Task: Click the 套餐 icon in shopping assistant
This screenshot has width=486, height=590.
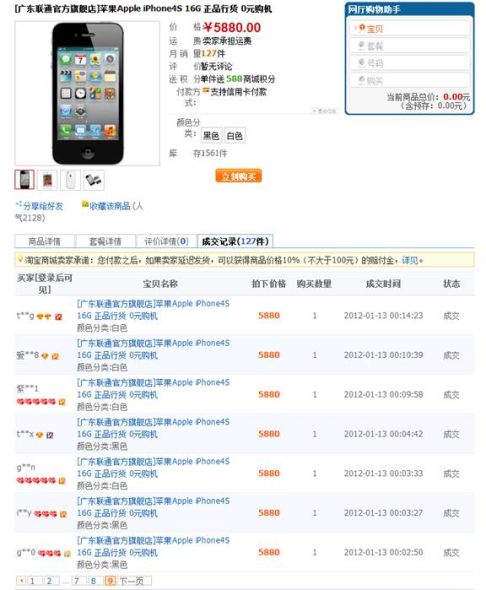Action: [x=362, y=46]
